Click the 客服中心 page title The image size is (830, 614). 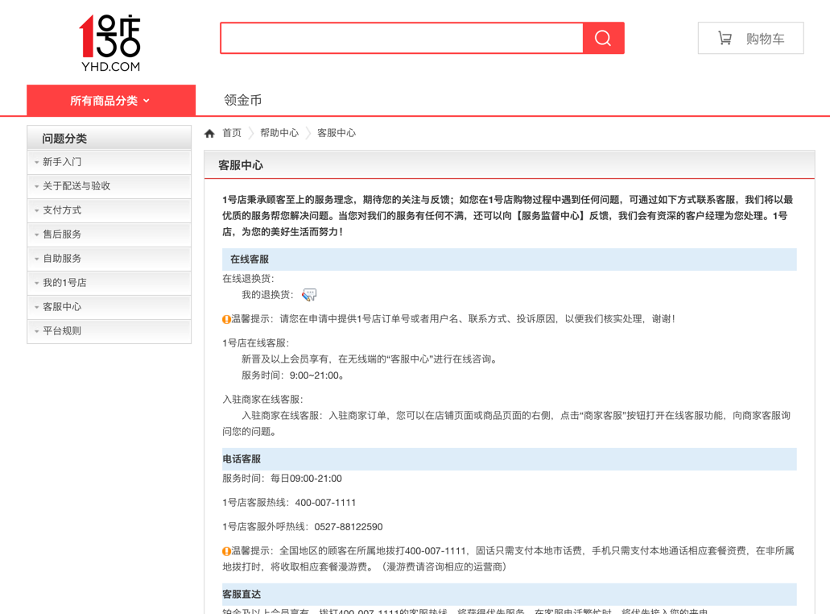[x=241, y=165]
